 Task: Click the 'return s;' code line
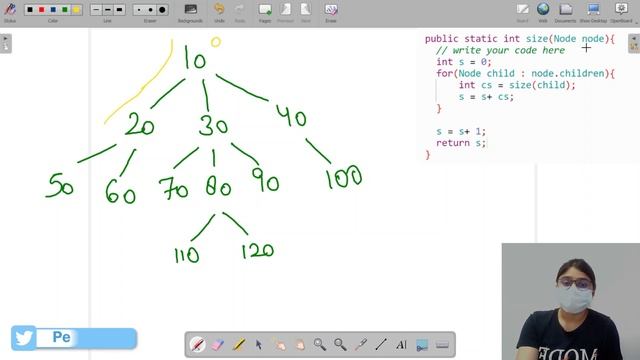(461, 143)
